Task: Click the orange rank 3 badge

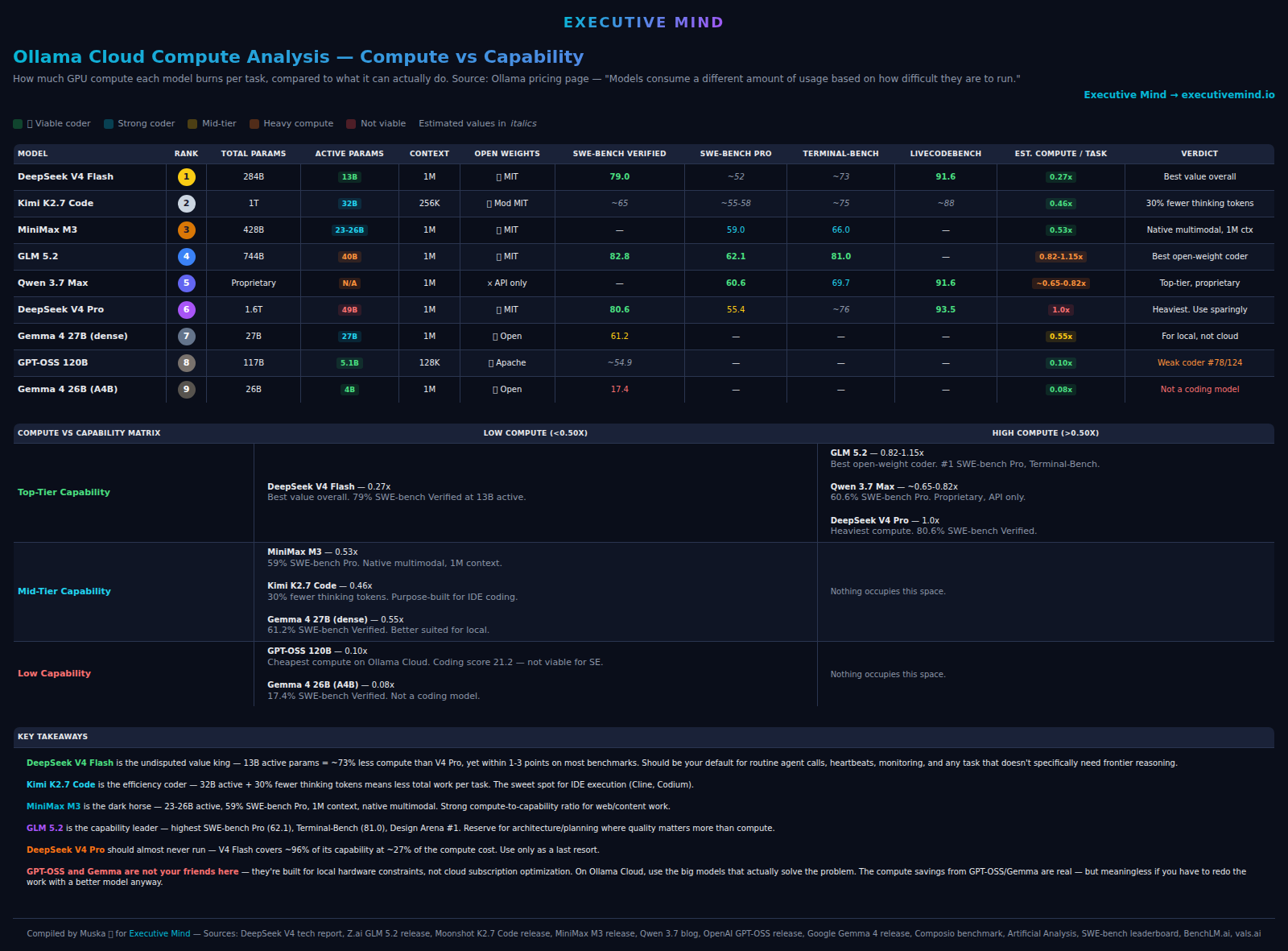Action: pyautogui.click(x=186, y=230)
